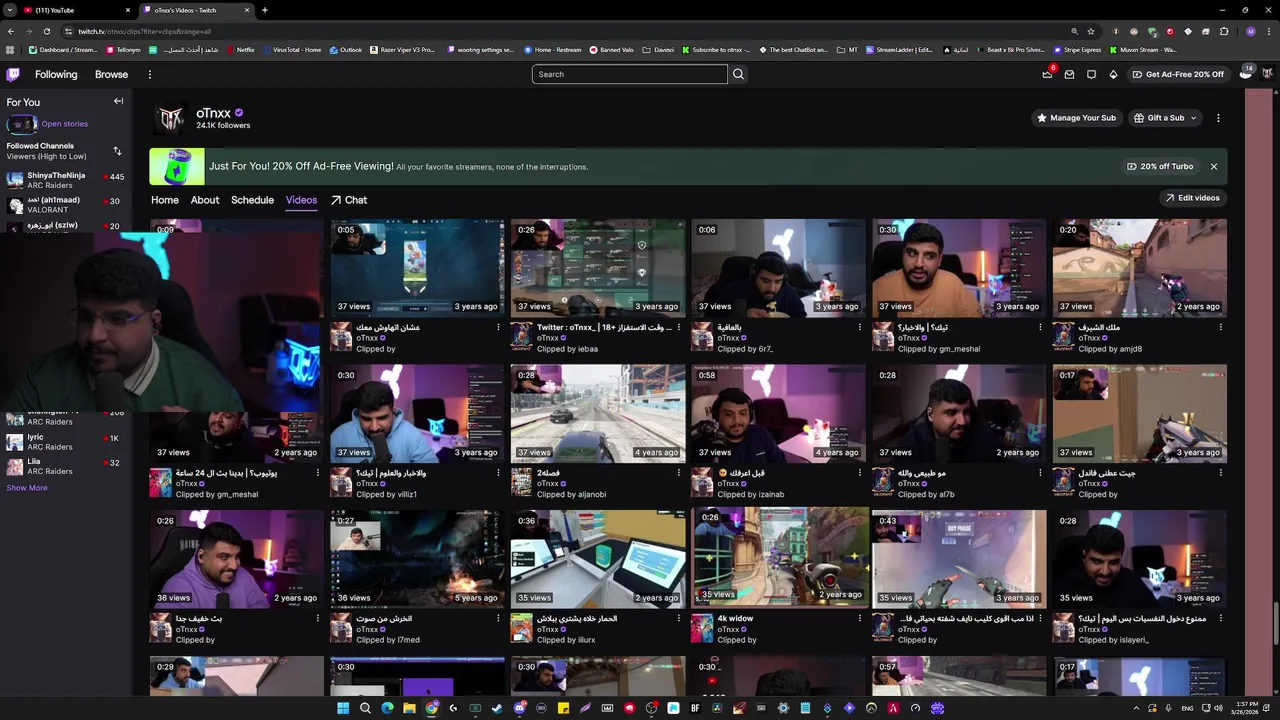Switch to the Schedule channel tab
The height and width of the screenshot is (720, 1280).
pos(252,200)
